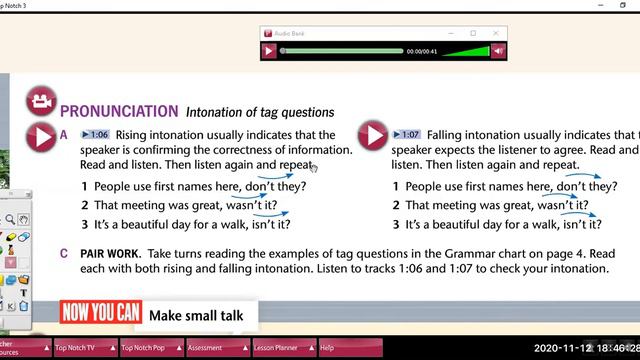The image size is (640, 360).
Task: Expand arrow on Top Notch TV tab
Action: coord(113,348)
